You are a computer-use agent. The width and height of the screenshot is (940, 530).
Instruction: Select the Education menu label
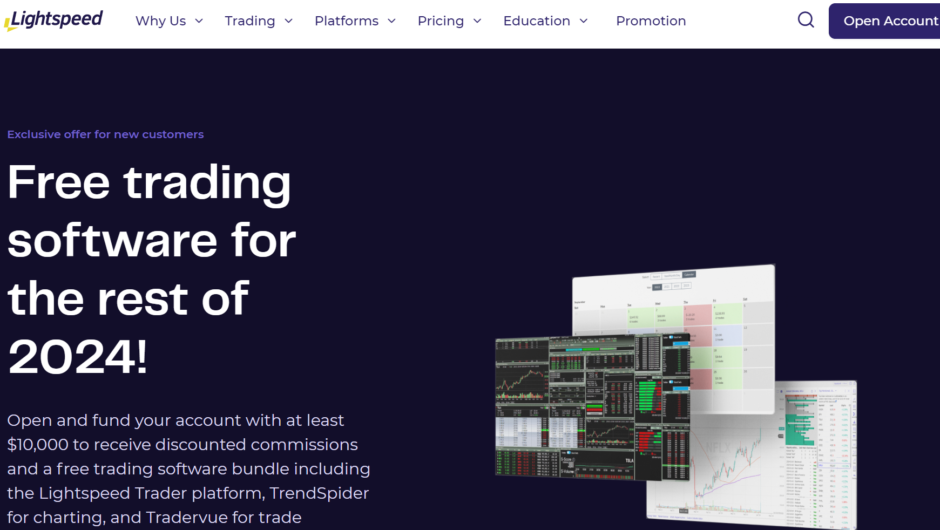536,21
